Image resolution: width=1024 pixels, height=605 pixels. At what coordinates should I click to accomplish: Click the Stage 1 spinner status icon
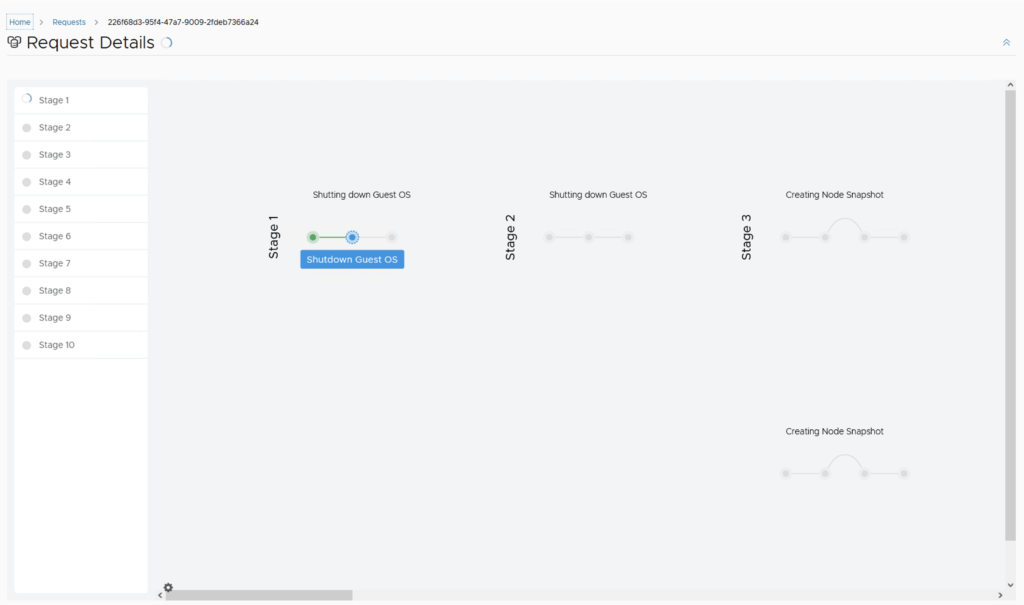[x=27, y=99]
